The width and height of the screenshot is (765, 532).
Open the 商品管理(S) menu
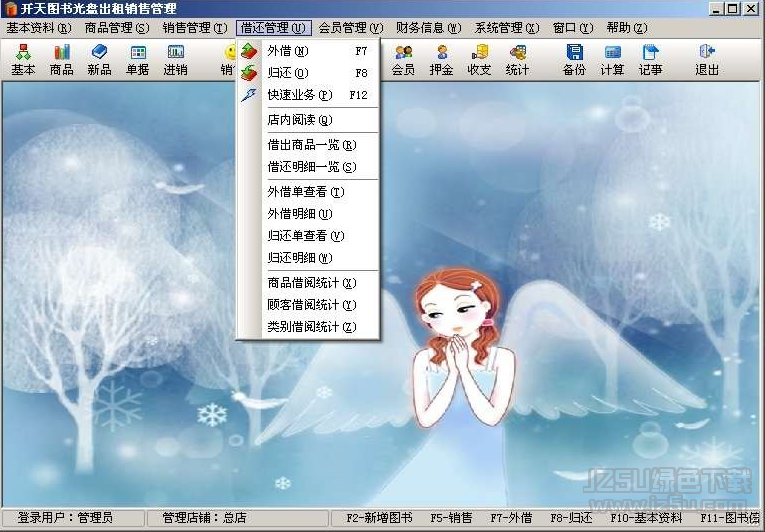117,28
